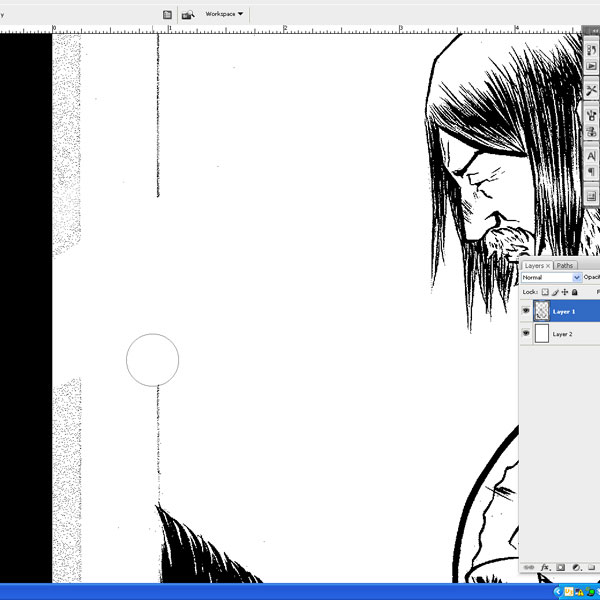The width and height of the screenshot is (600, 600).
Task: Open the History panel icon in dock
Action: [x=592, y=50]
